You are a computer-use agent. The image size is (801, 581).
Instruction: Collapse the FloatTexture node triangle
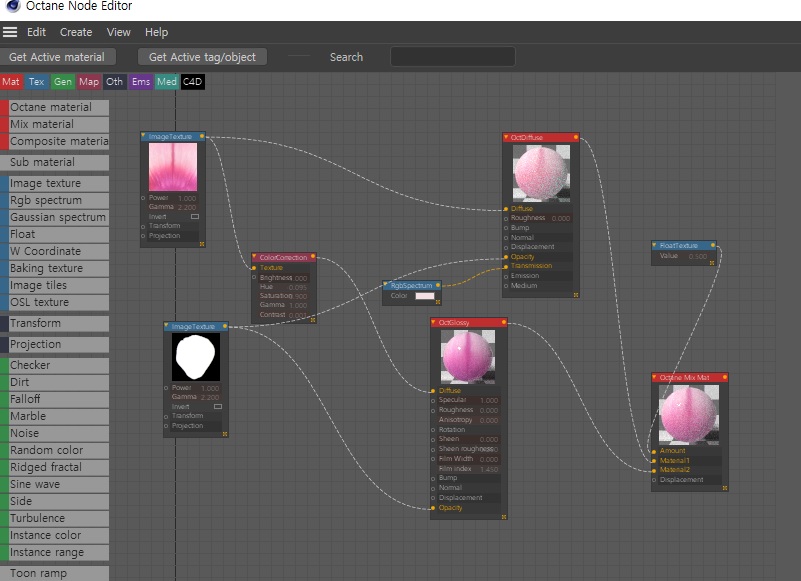tap(654, 245)
